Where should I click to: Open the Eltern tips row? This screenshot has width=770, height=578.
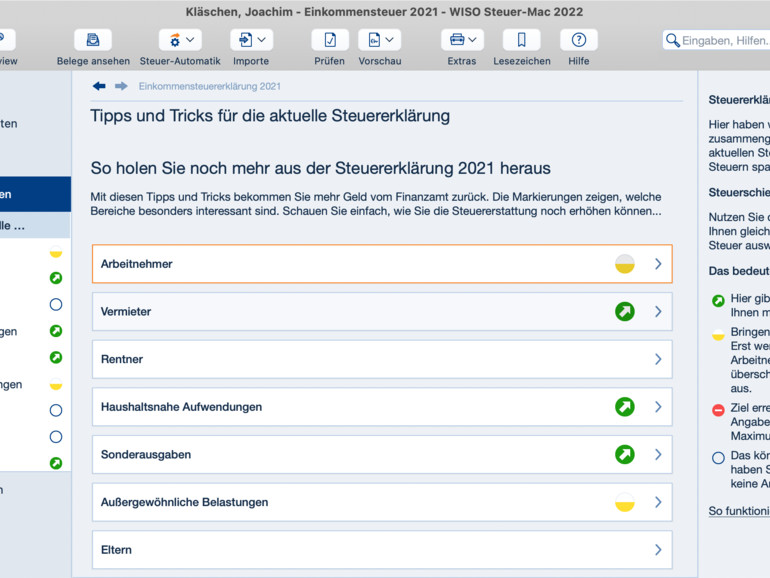382,550
